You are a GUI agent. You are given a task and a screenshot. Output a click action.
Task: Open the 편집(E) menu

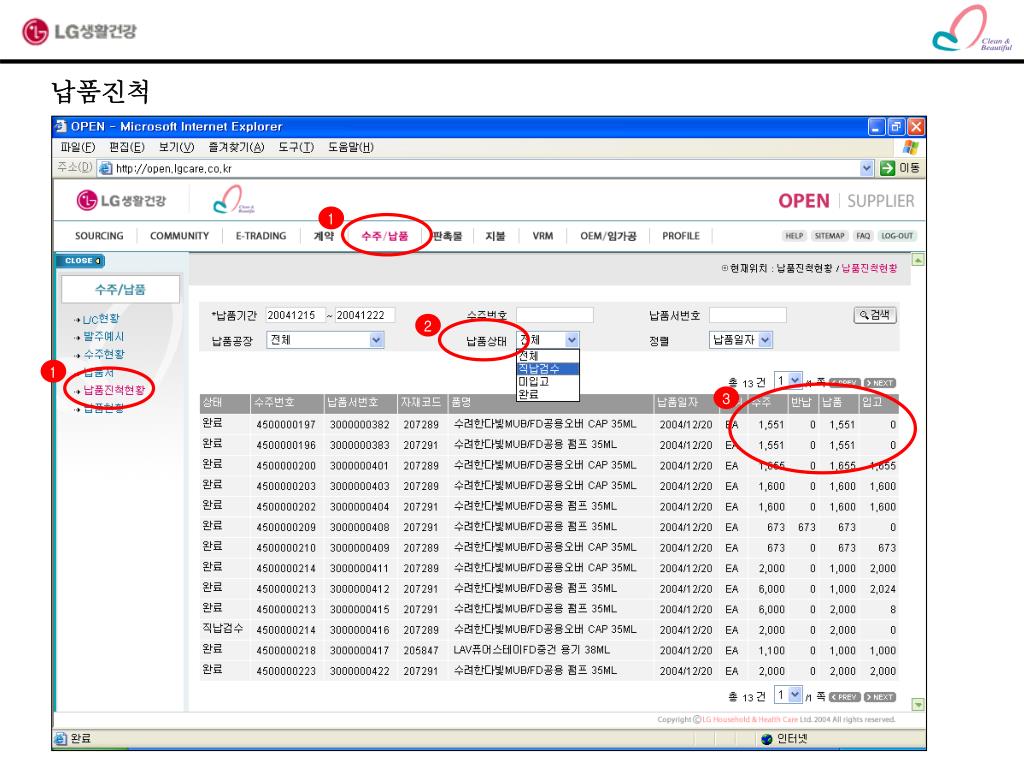coord(127,147)
